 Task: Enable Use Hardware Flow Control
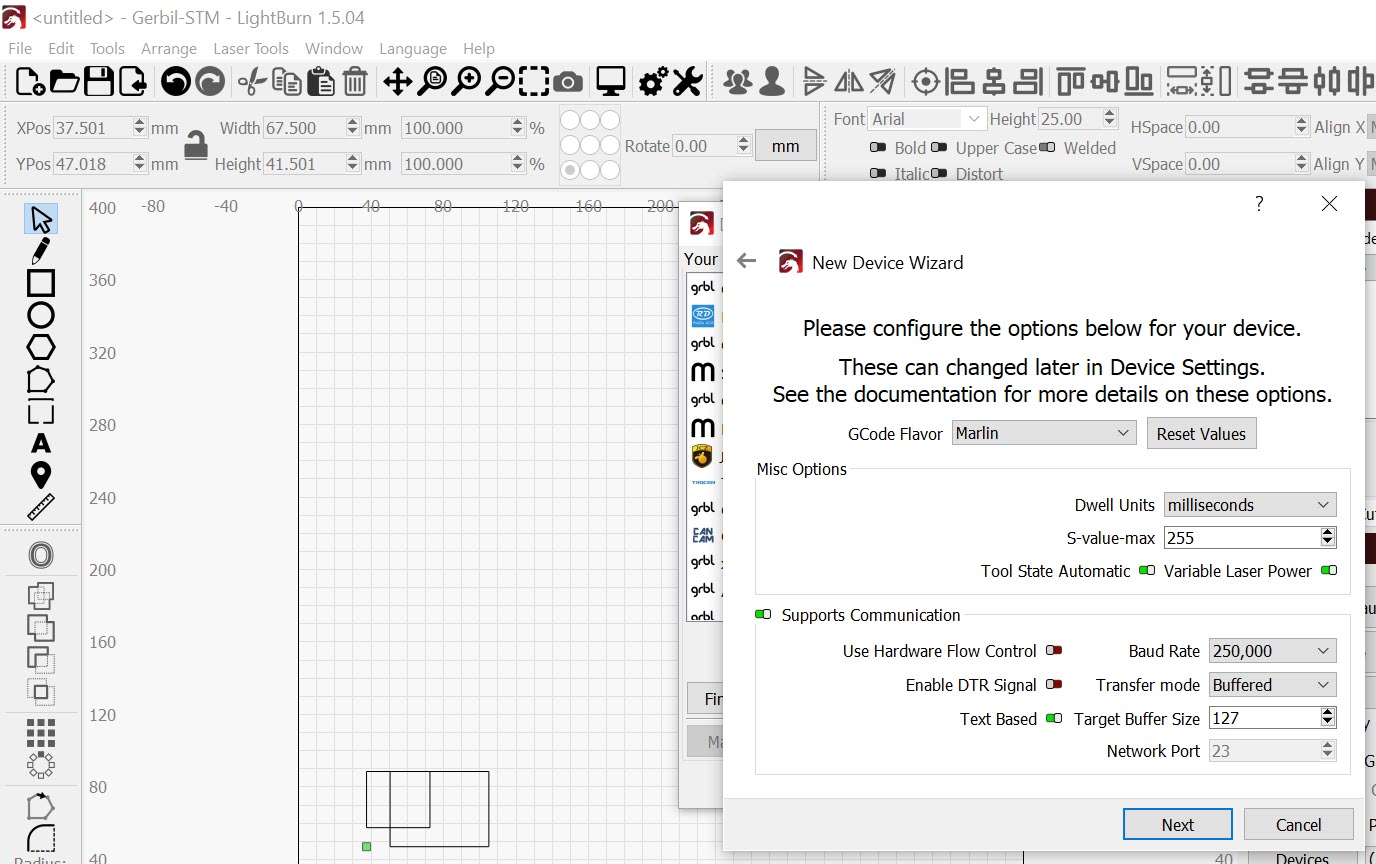click(1054, 650)
